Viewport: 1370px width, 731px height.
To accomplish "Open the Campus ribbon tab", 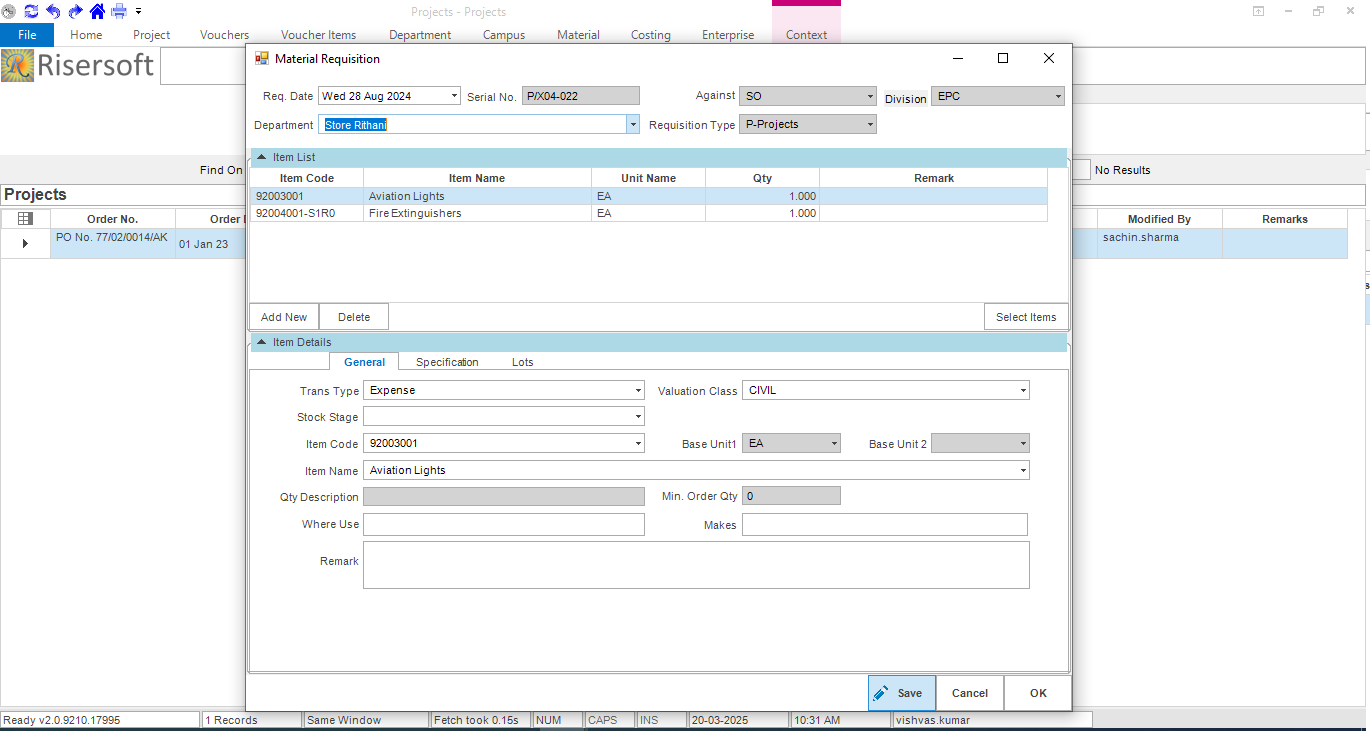I will (x=504, y=34).
